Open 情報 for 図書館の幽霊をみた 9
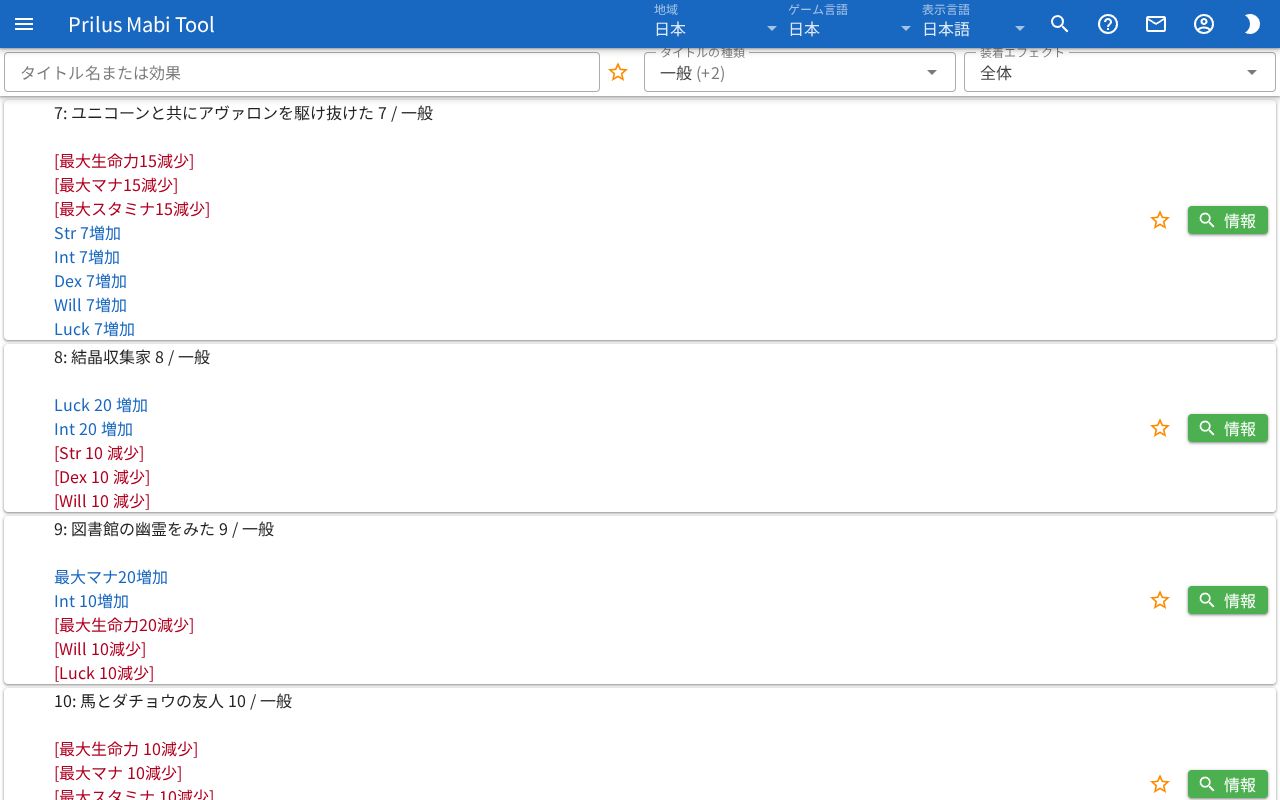The width and height of the screenshot is (1280, 800). (x=1228, y=600)
